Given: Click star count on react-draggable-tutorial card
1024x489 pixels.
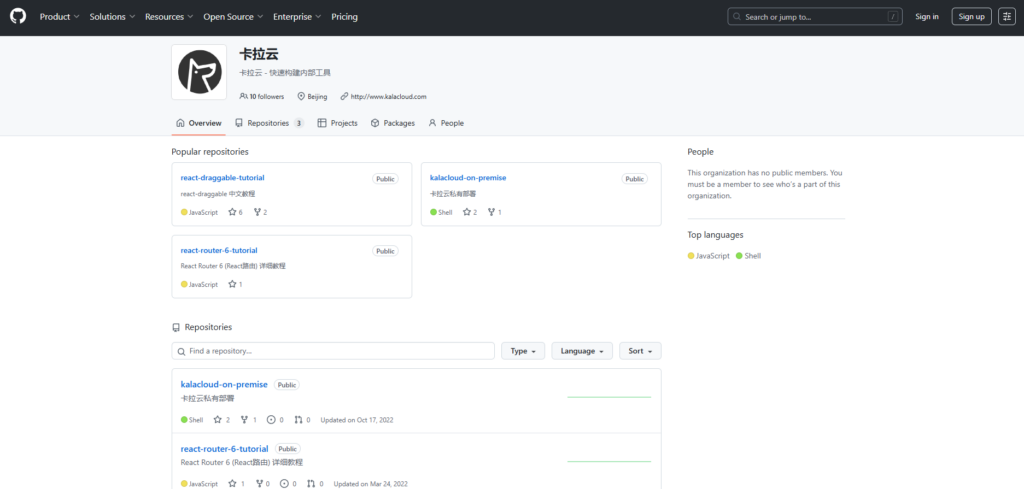Looking at the screenshot, I should pyautogui.click(x=235, y=212).
